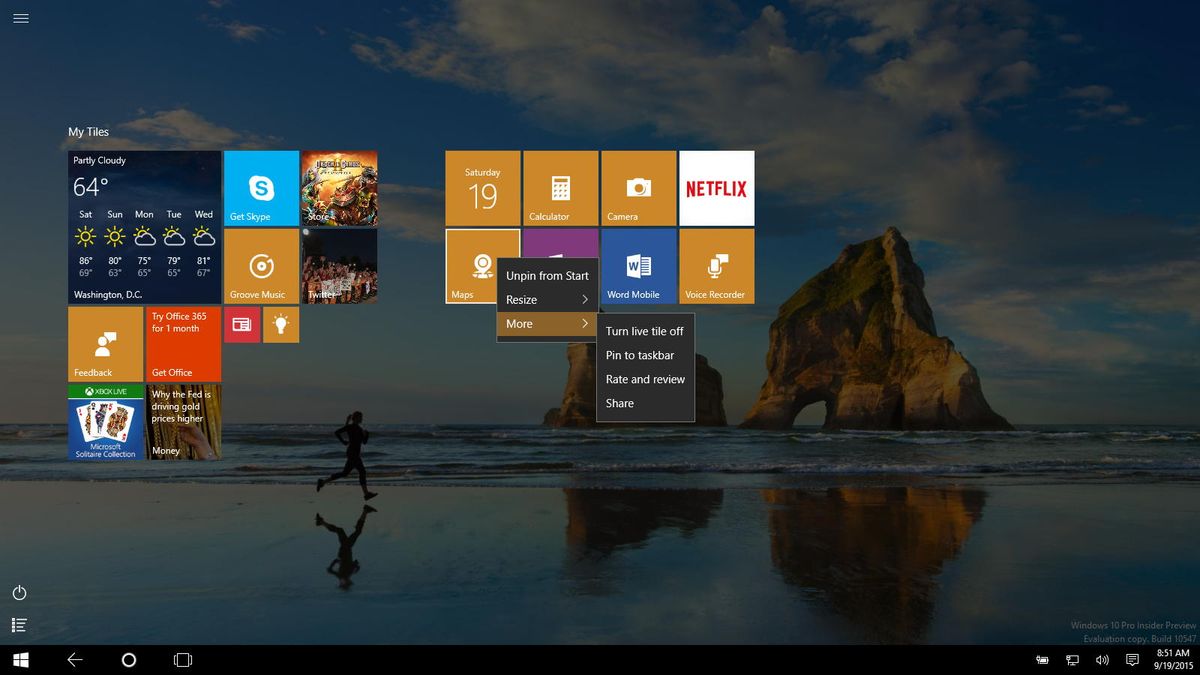Open the Camera app tile
Viewport: 1200px width, 675px height.
click(x=639, y=188)
